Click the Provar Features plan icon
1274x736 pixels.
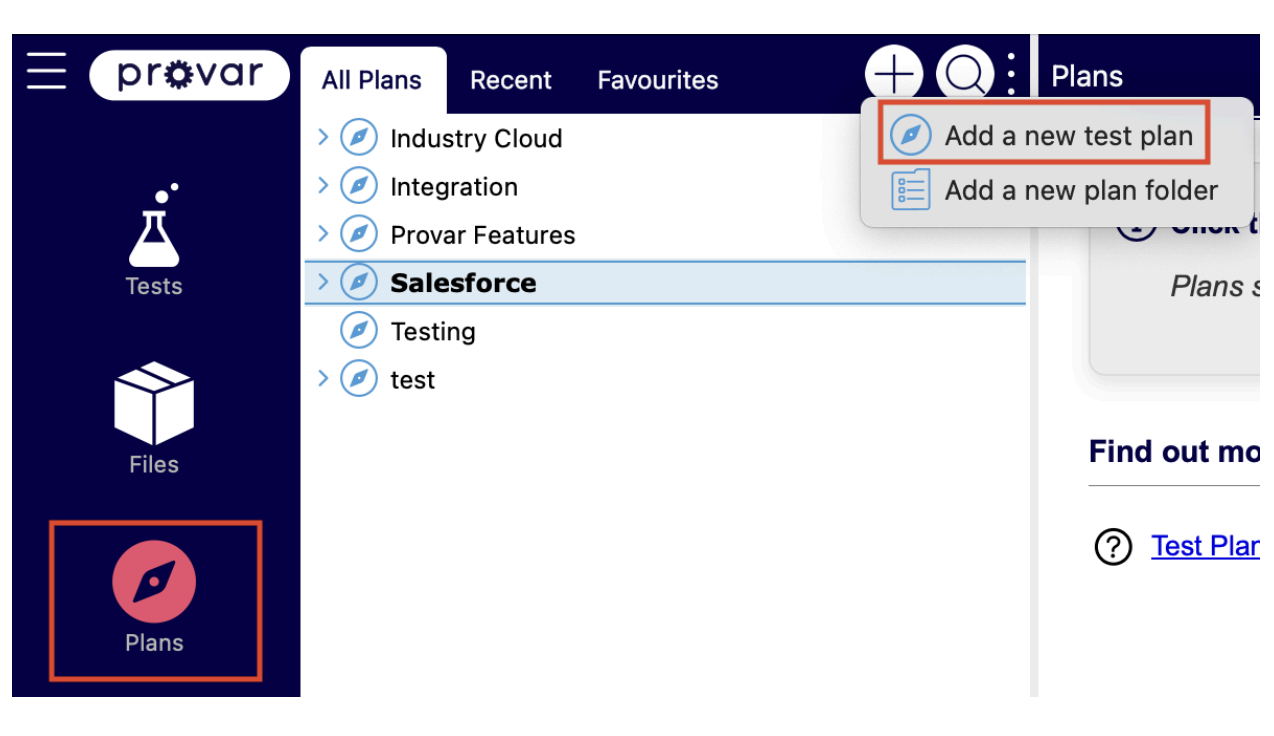click(359, 235)
